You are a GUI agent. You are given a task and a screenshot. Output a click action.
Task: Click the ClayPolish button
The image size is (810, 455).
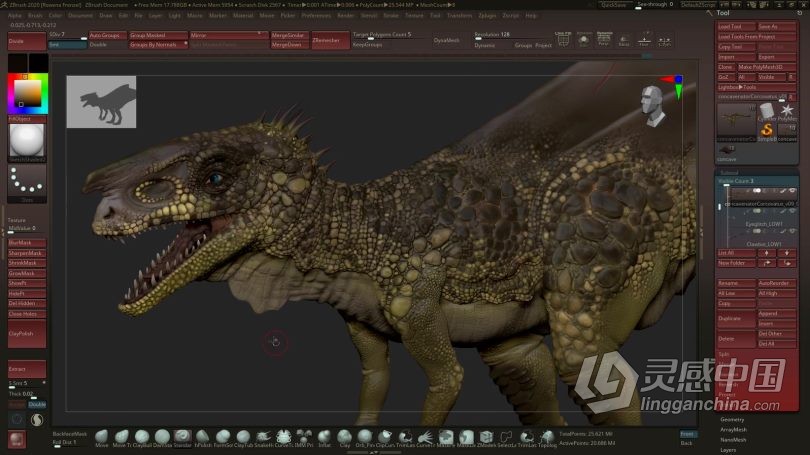[x=27, y=334]
